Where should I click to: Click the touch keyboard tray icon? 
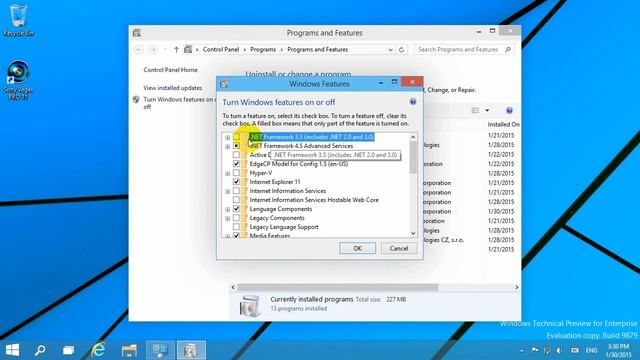(575, 350)
